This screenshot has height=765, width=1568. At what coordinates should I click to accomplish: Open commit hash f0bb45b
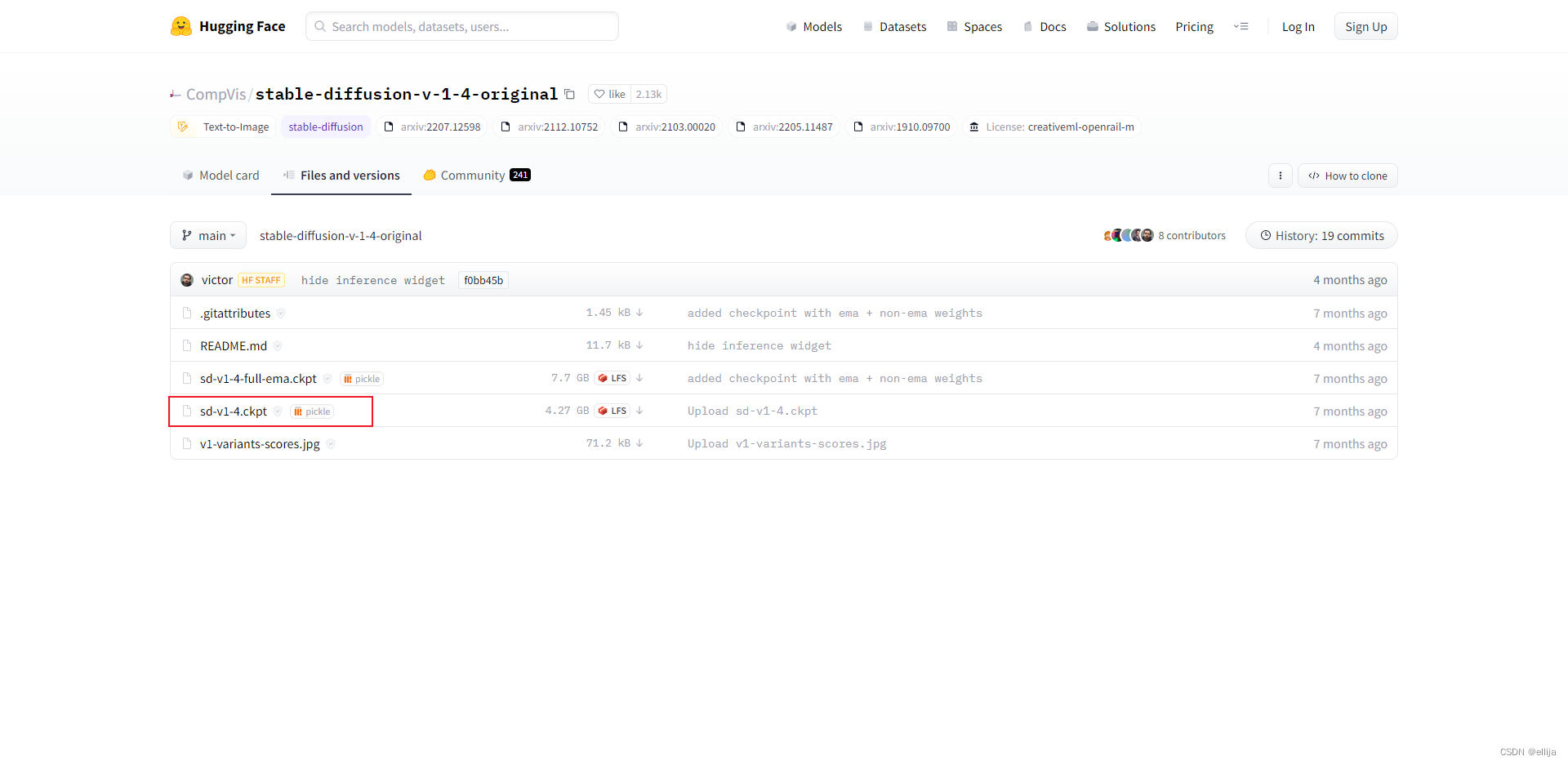tap(483, 280)
